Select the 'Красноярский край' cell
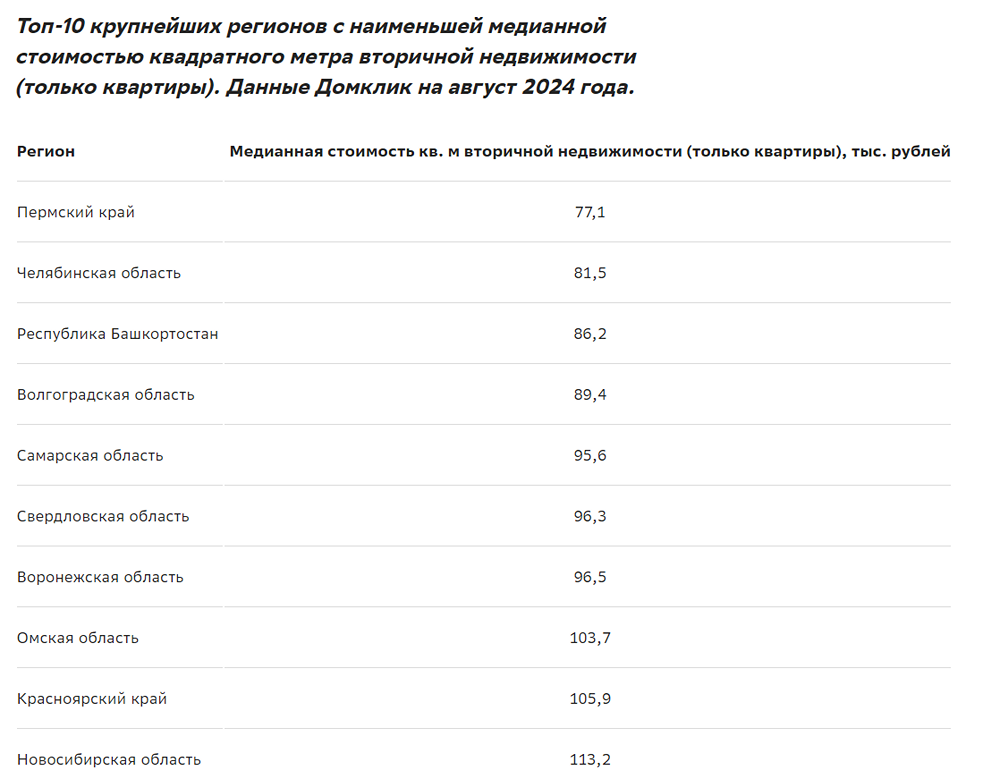The width and height of the screenshot is (1000, 779). click(92, 699)
